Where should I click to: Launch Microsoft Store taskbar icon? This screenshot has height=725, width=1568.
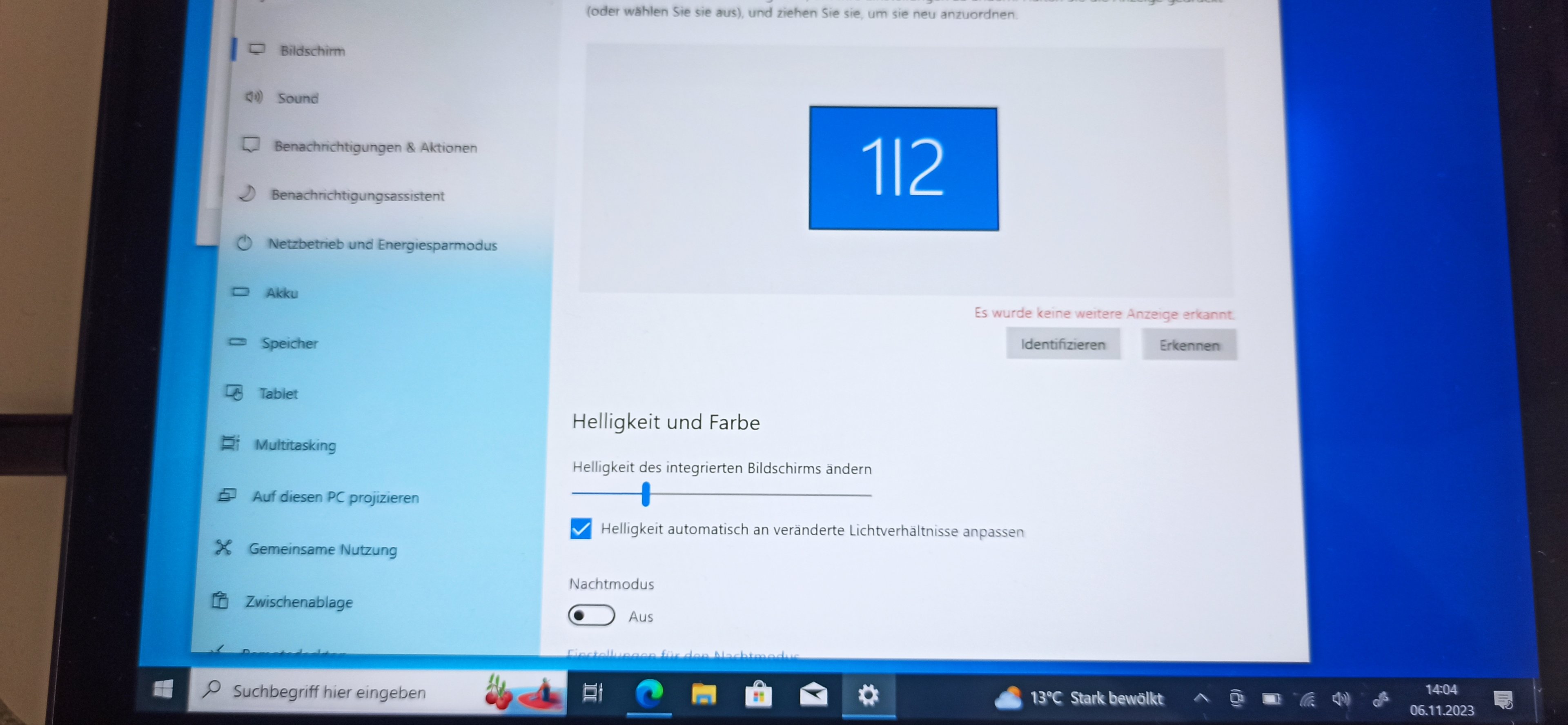pos(758,694)
